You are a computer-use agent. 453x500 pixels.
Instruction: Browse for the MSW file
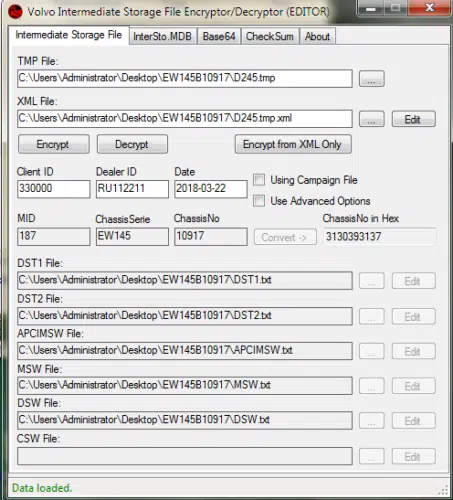(372, 386)
